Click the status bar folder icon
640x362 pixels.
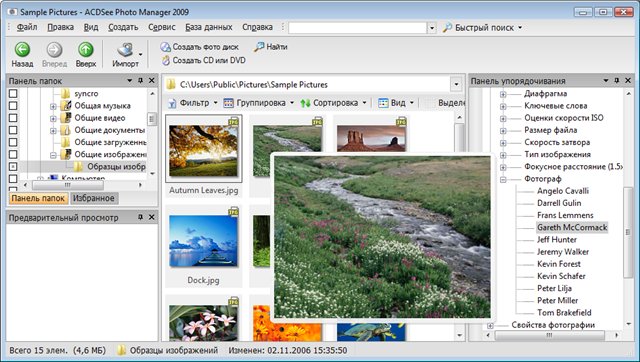coord(121,350)
